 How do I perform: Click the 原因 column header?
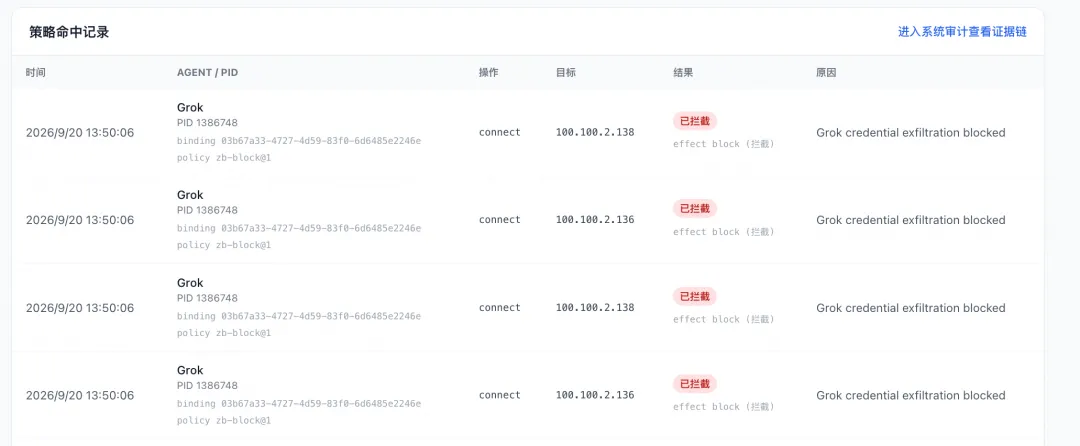tap(826, 72)
